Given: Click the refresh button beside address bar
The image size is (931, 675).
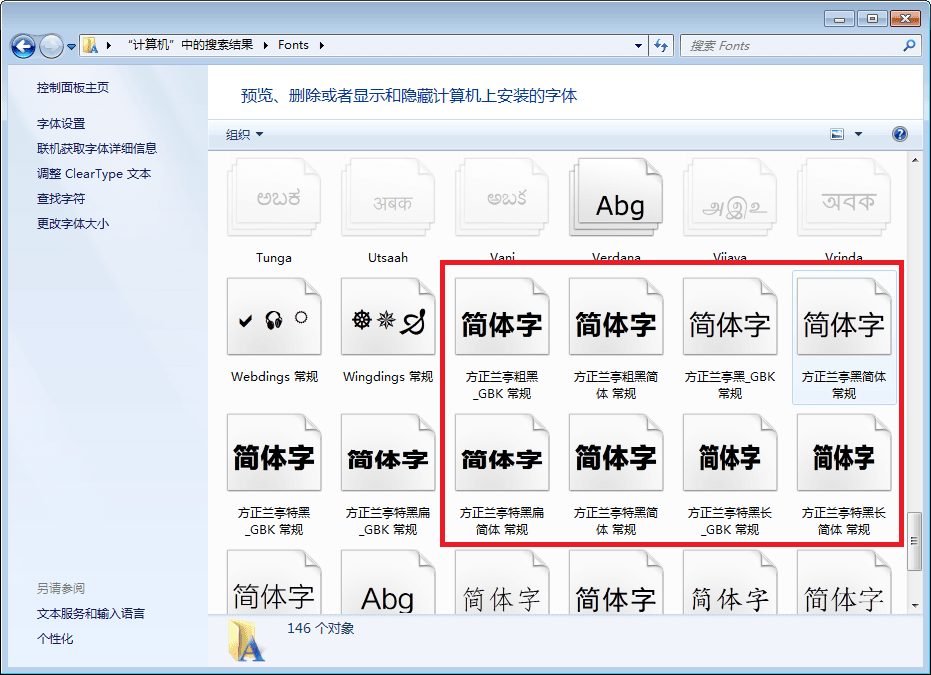Looking at the screenshot, I should (661, 46).
